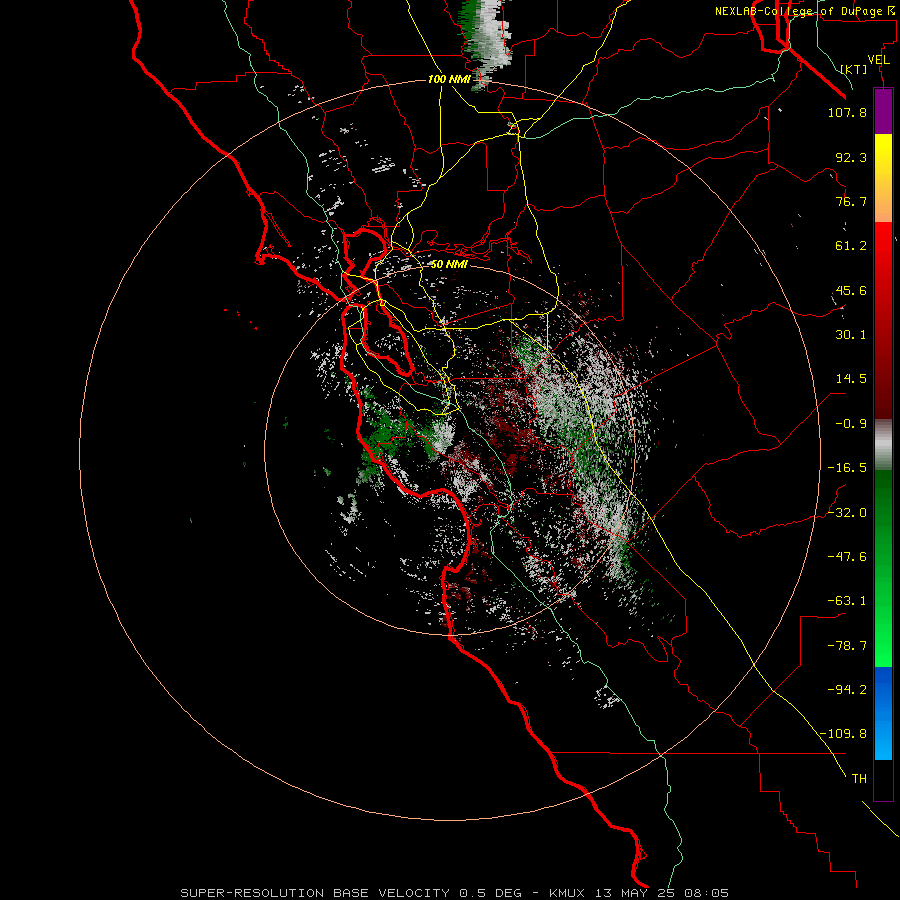
Task: Click the -16.5 velocity scale value
Action: coord(847,468)
